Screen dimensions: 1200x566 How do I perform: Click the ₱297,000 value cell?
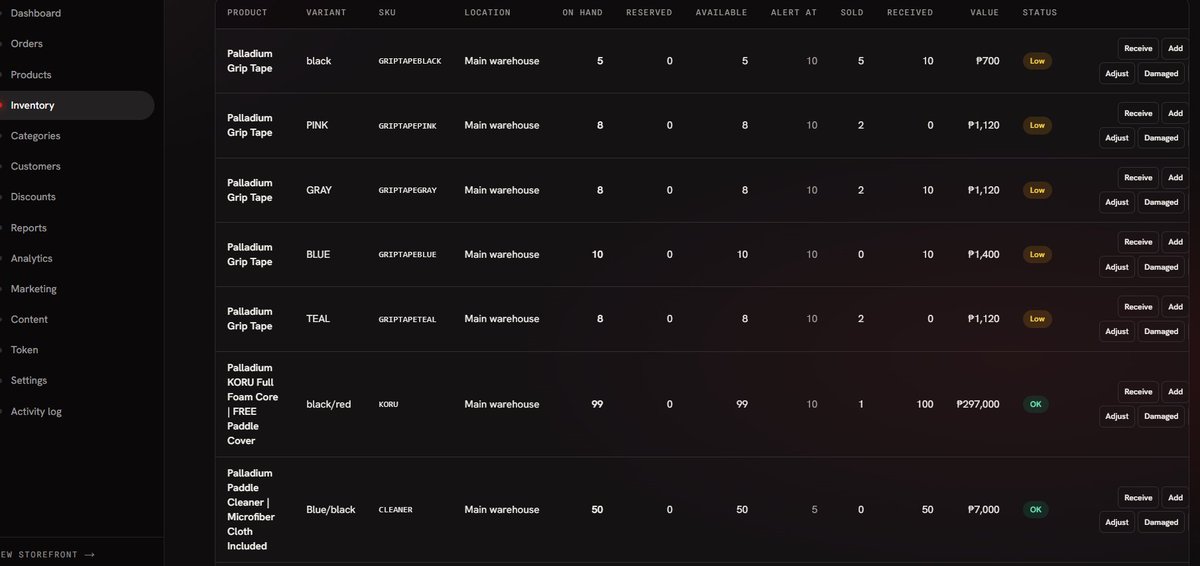pos(977,404)
